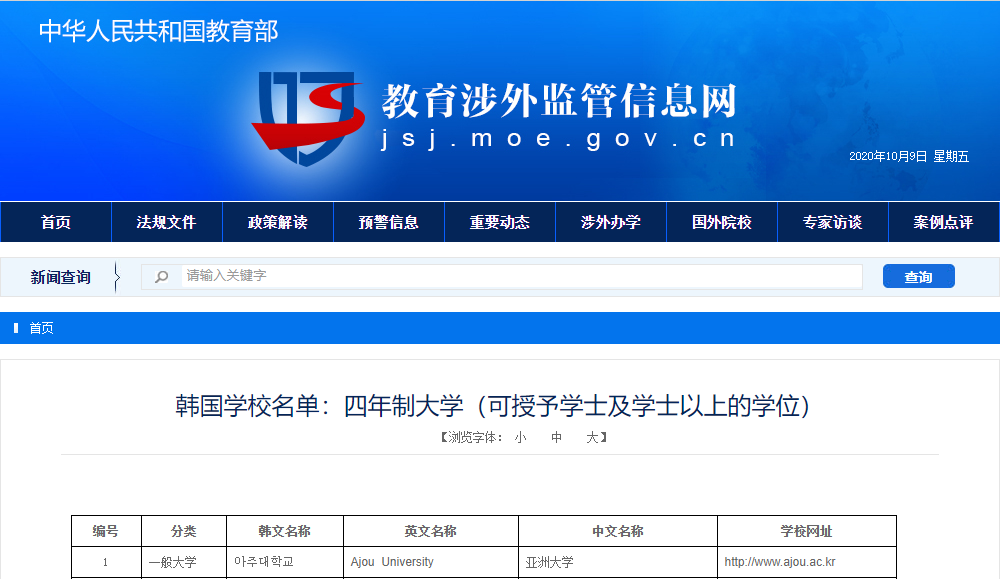Go to 政策解读 section
Viewport: 1000px width, 579px height.
(277, 222)
